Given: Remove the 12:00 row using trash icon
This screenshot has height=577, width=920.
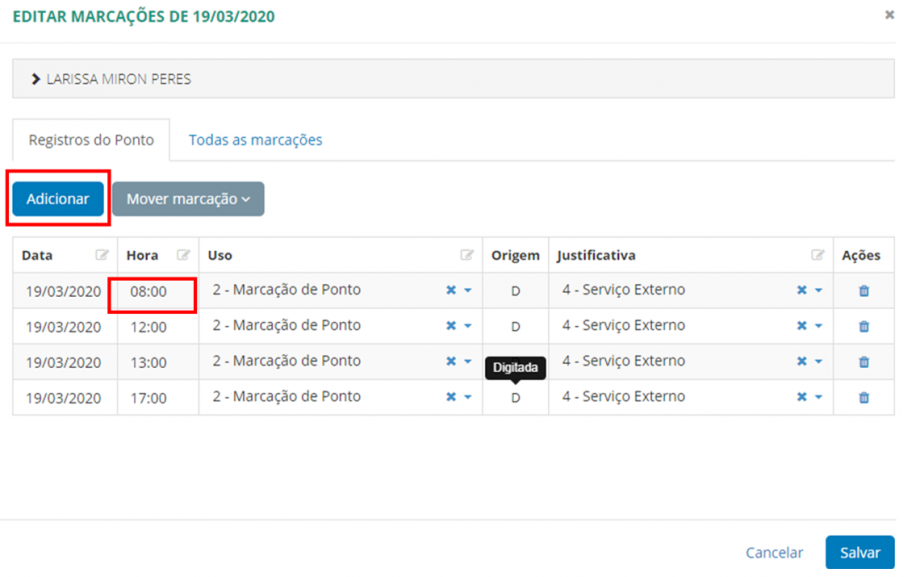Looking at the screenshot, I should click(x=864, y=326).
